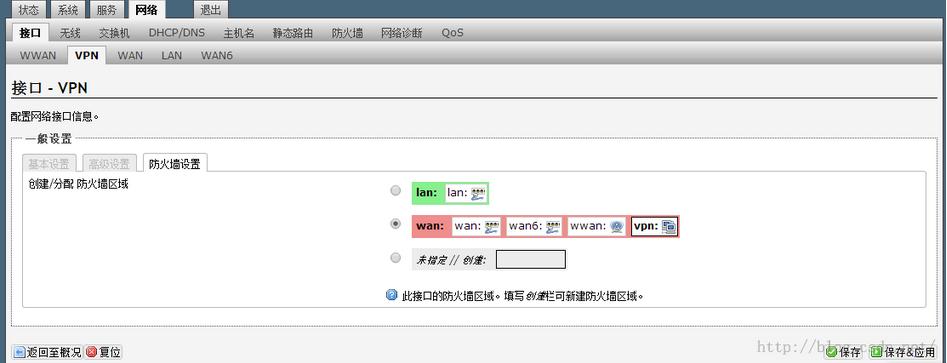Open the DHCP/DNS tab
947x363 pixels.
[176, 33]
